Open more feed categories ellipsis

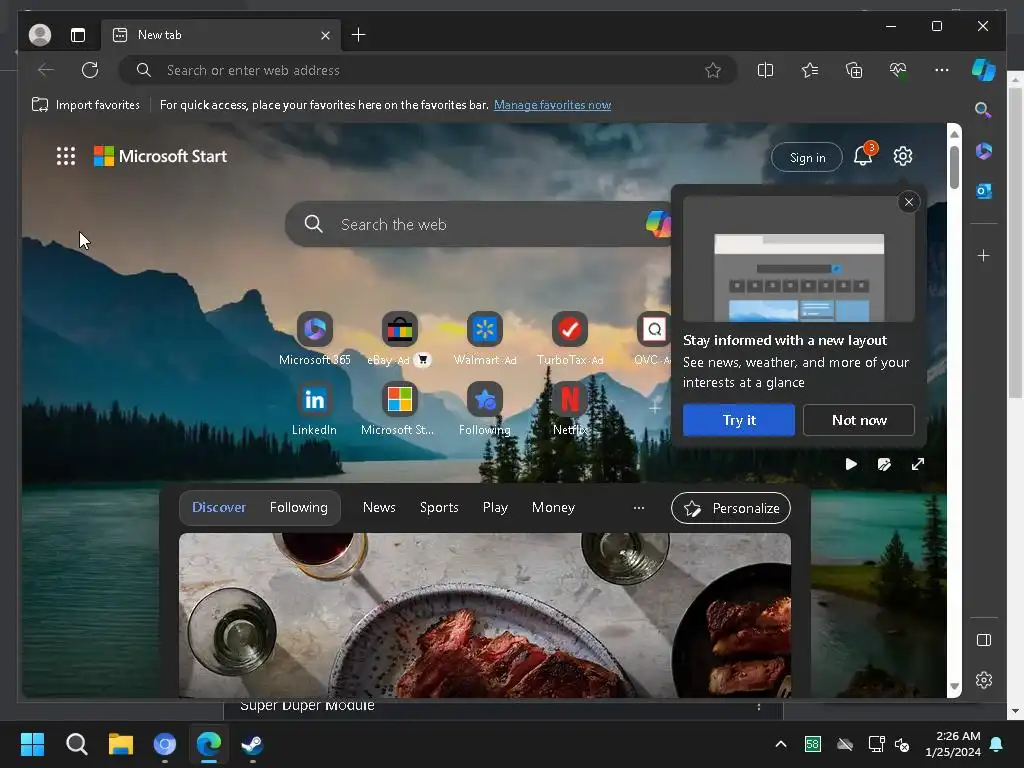pos(639,507)
